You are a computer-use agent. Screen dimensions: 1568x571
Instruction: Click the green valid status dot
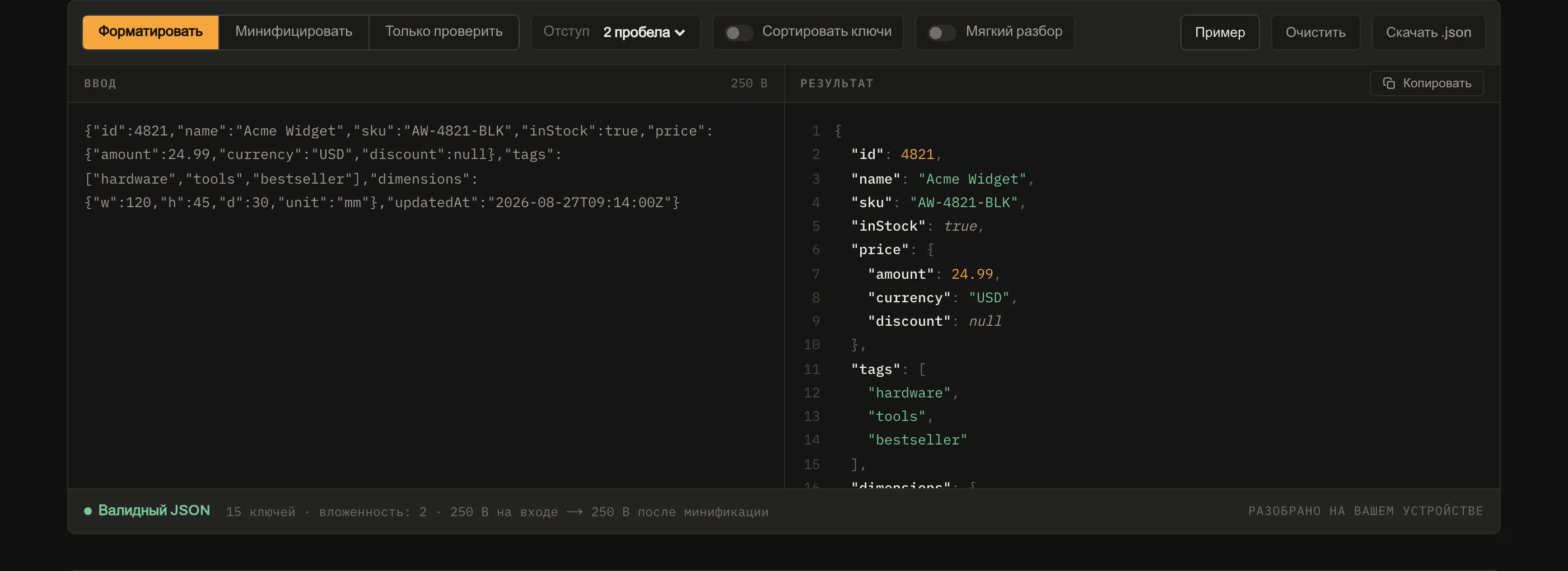pos(88,511)
